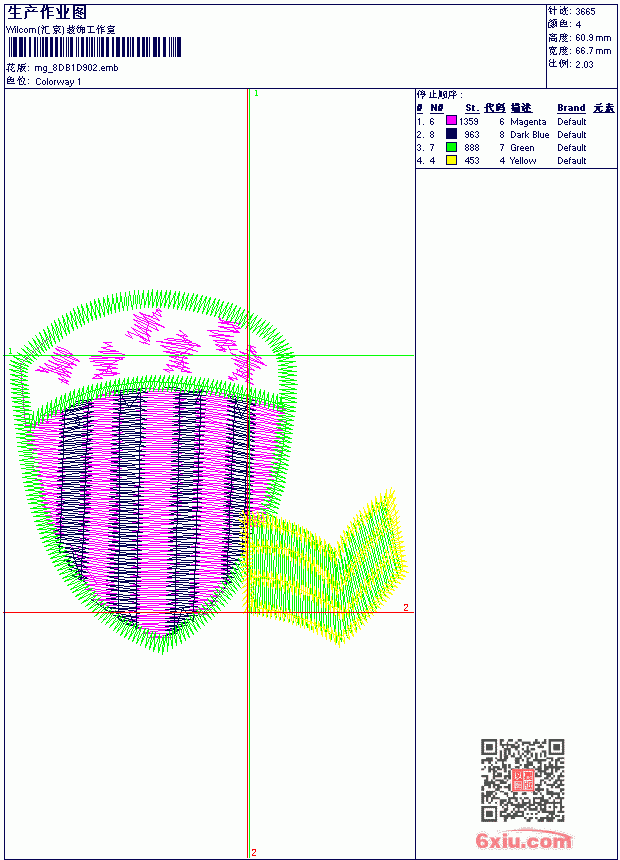Click the green thread color swatch

[x=452, y=147]
